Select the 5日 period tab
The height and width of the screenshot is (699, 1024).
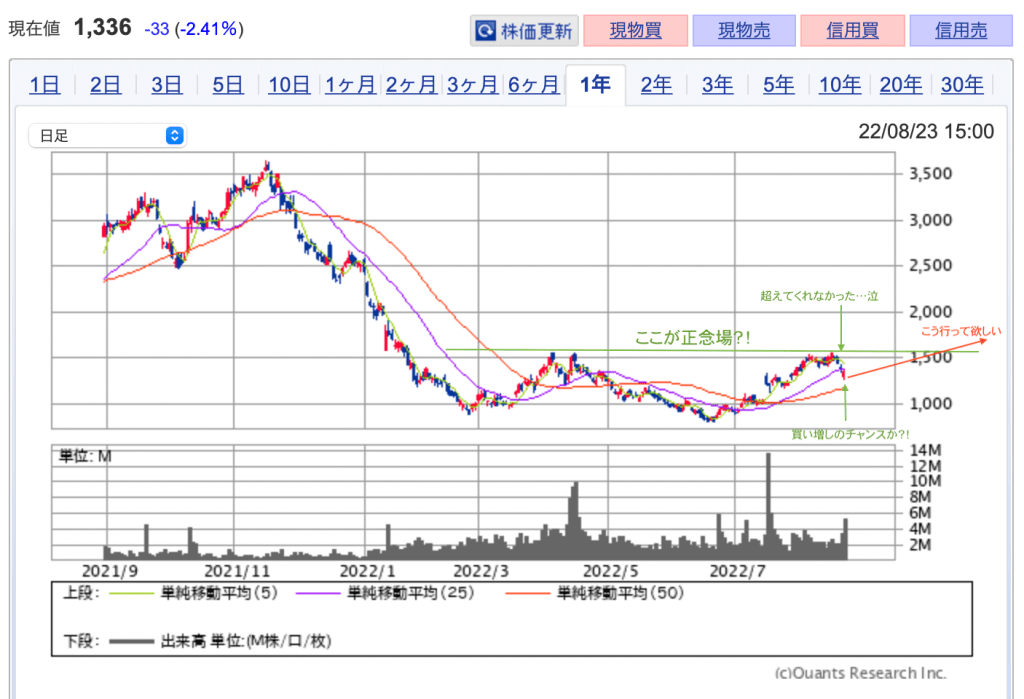click(227, 85)
